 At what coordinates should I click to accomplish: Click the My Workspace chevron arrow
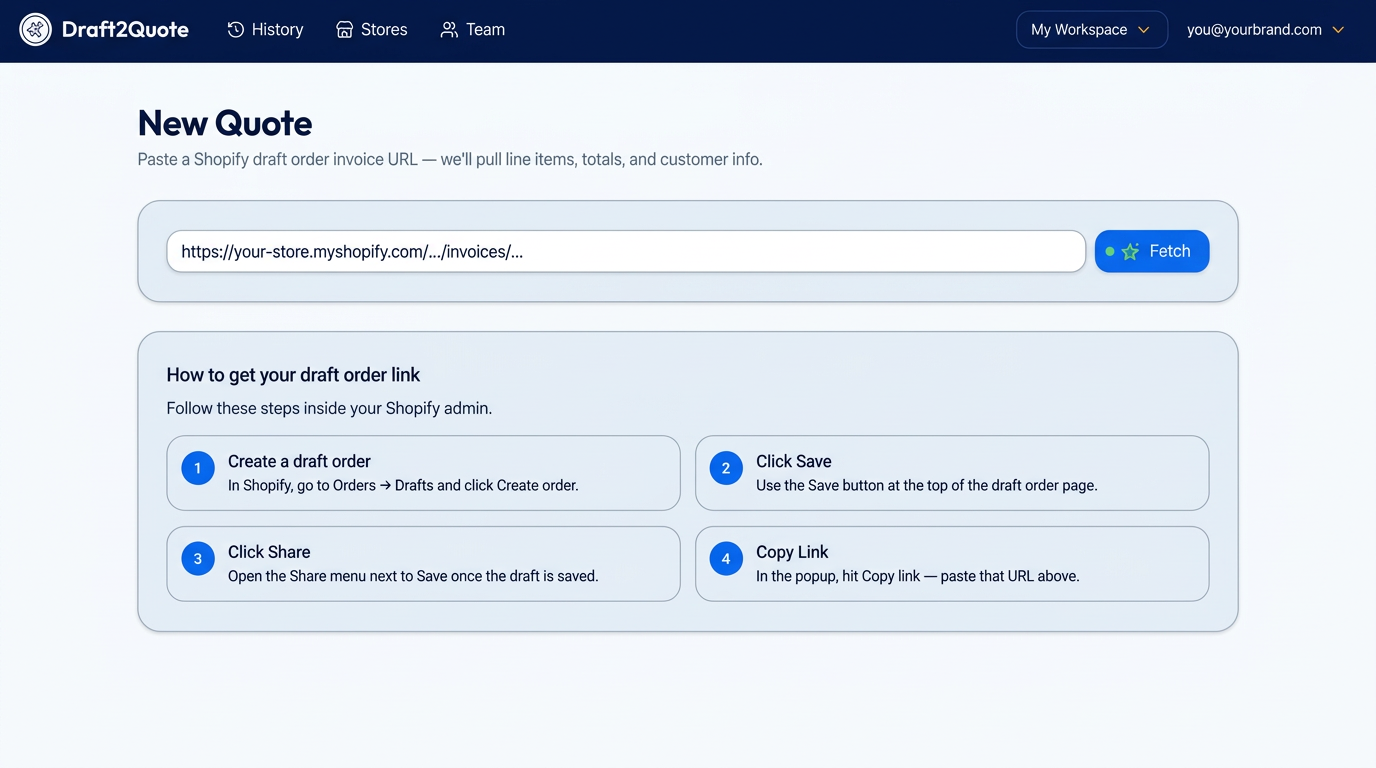click(x=1144, y=30)
